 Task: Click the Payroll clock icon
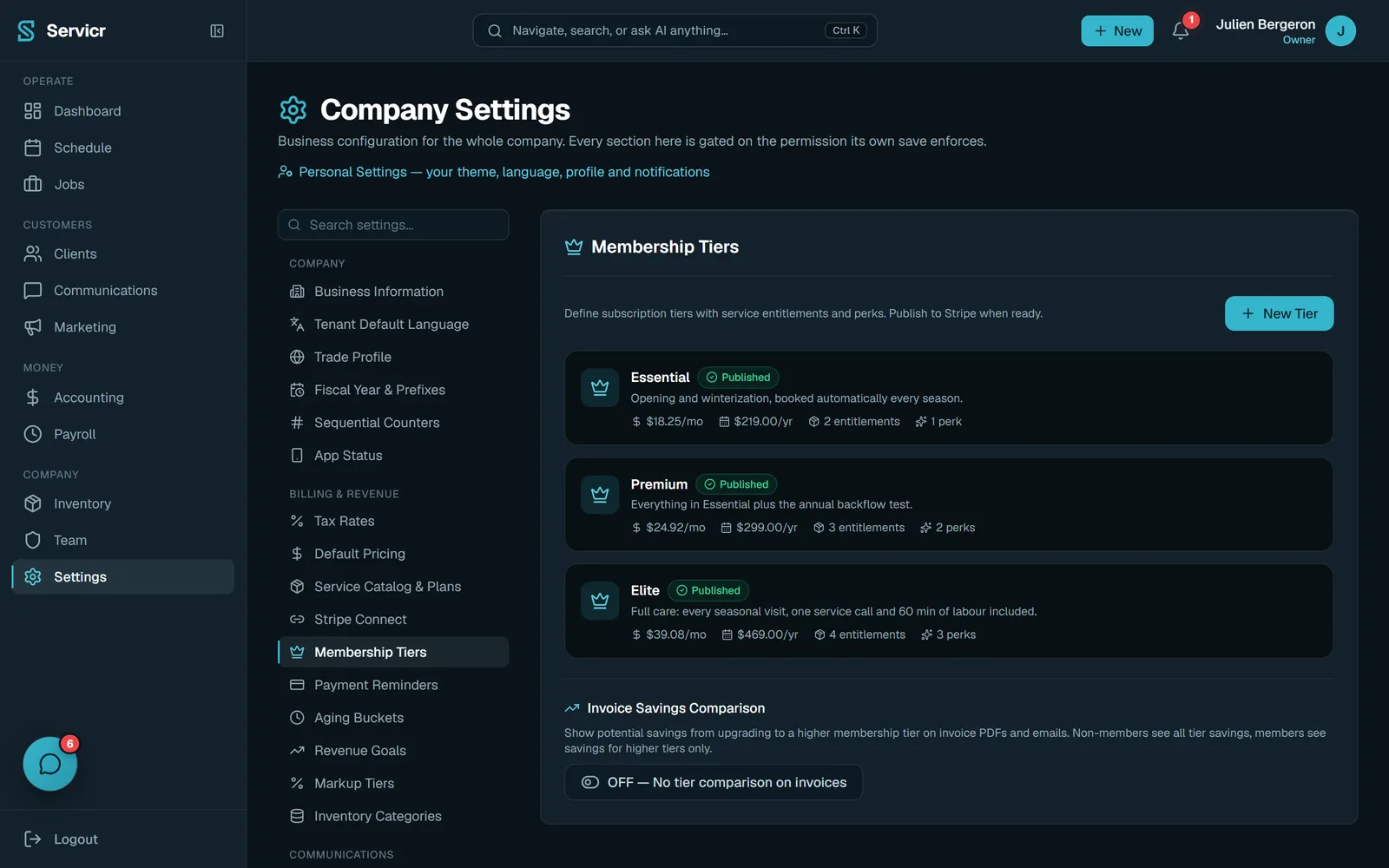pos(33,434)
